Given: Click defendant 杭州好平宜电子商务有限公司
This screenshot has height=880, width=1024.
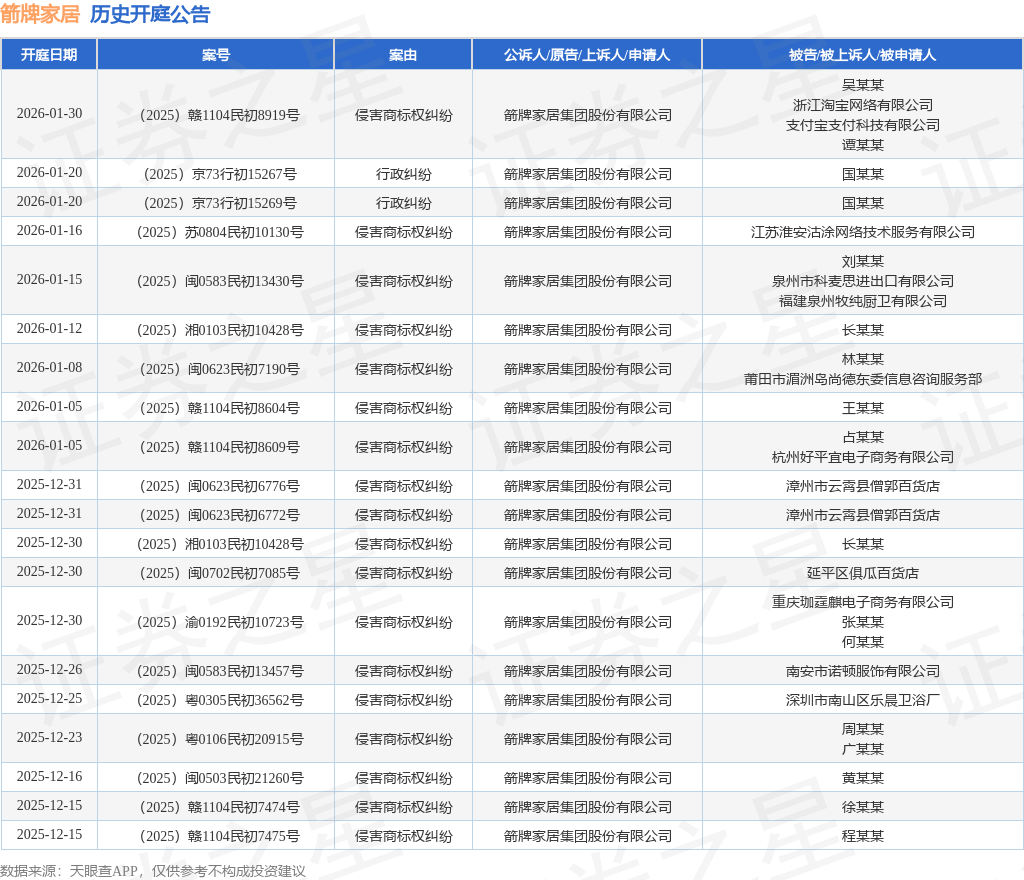Looking at the screenshot, I should coord(863,457).
